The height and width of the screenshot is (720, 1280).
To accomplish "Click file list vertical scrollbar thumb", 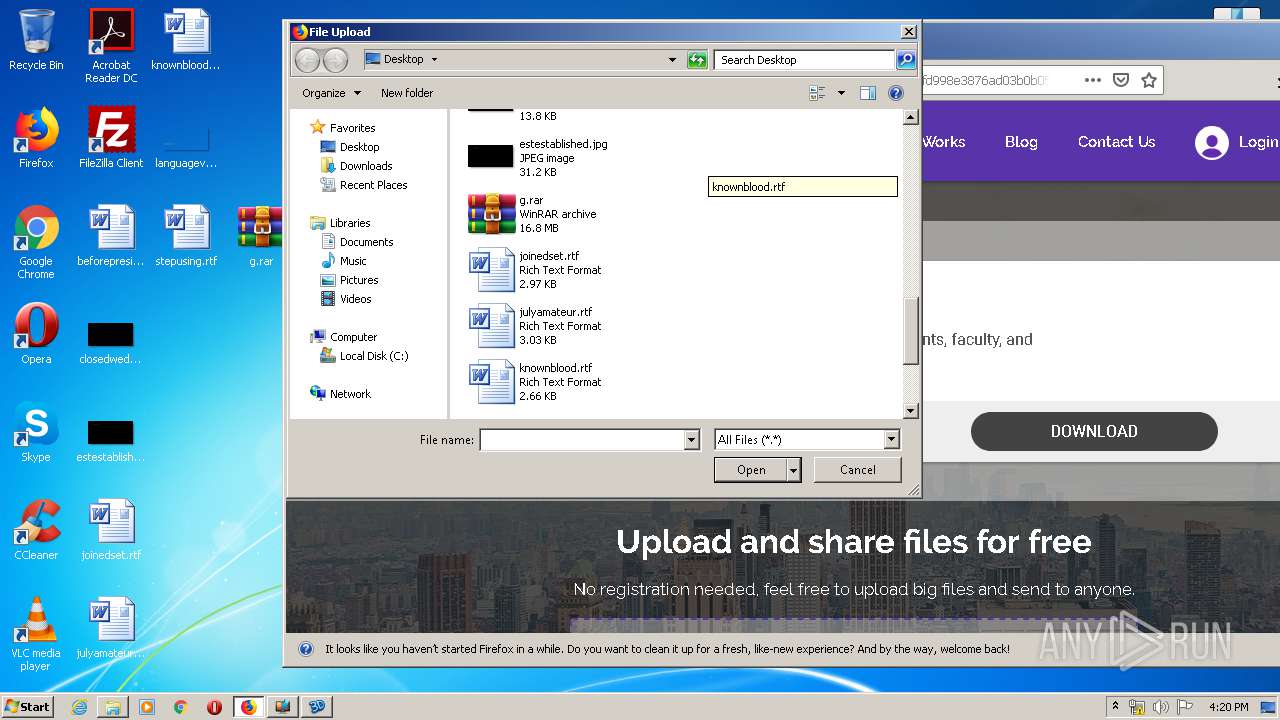I will tap(910, 331).
